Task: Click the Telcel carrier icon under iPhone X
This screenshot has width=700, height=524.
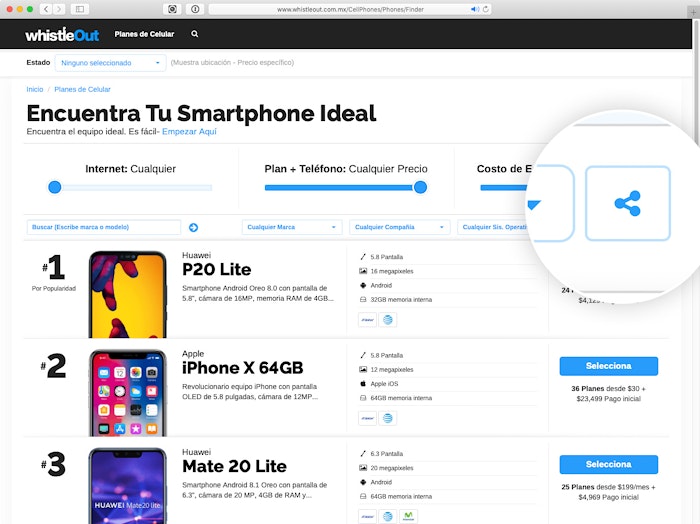Action: (x=367, y=418)
